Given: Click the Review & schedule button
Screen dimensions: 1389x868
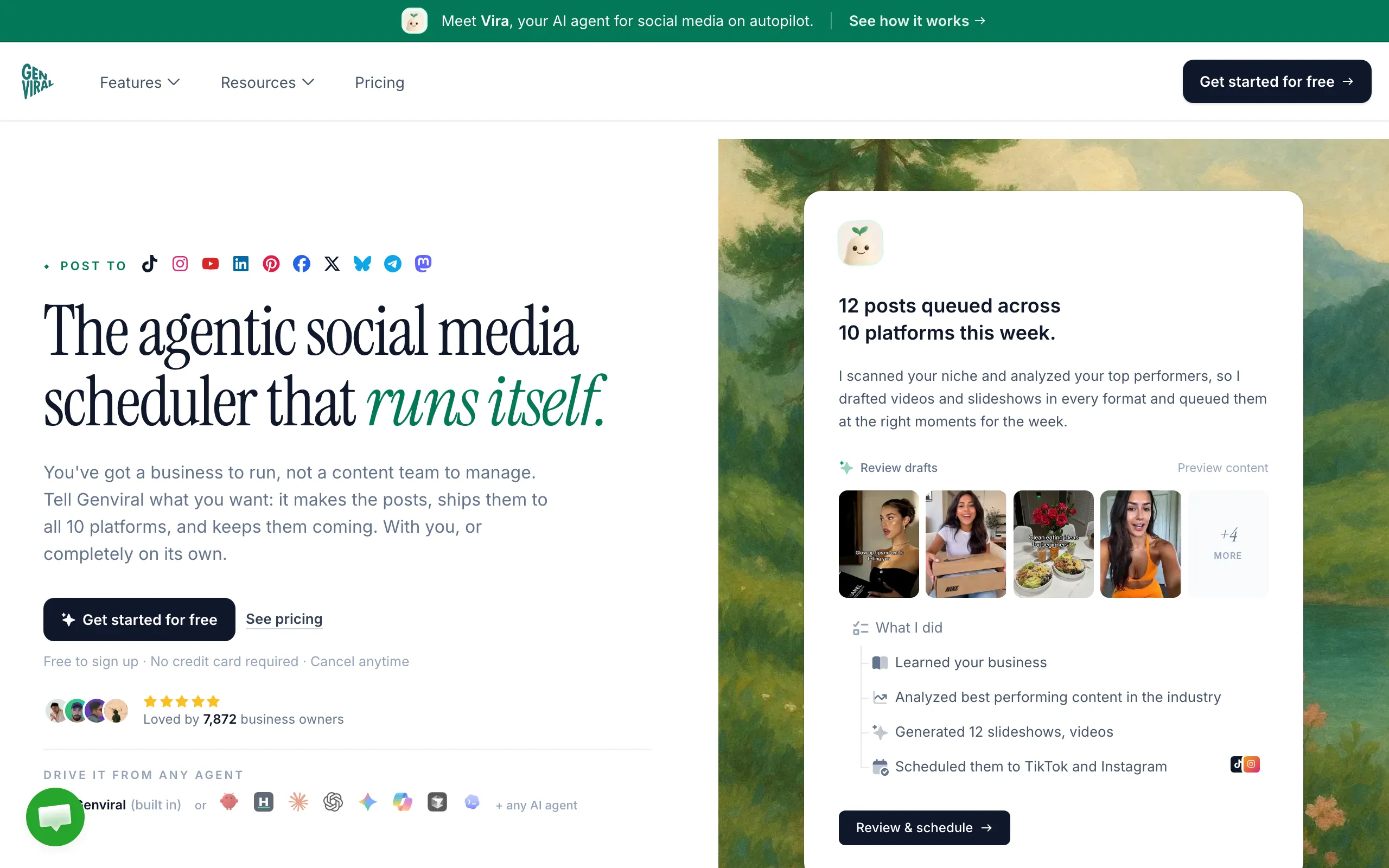Looking at the screenshot, I should tap(924, 827).
